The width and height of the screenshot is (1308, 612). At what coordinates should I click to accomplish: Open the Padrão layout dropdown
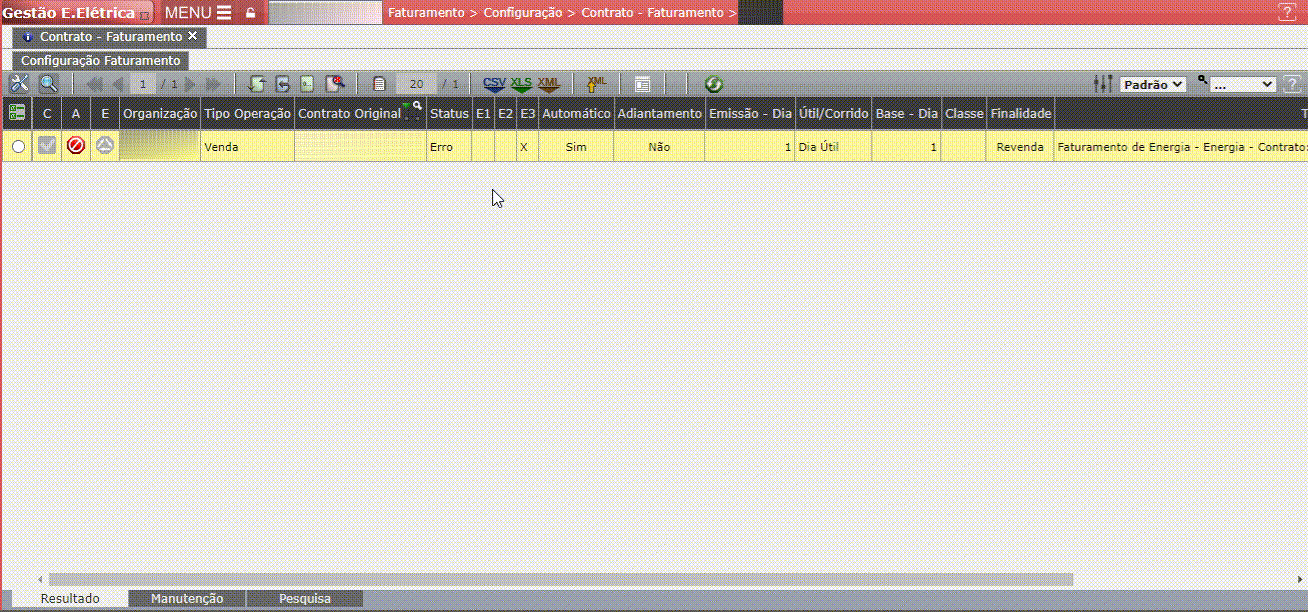click(1152, 85)
